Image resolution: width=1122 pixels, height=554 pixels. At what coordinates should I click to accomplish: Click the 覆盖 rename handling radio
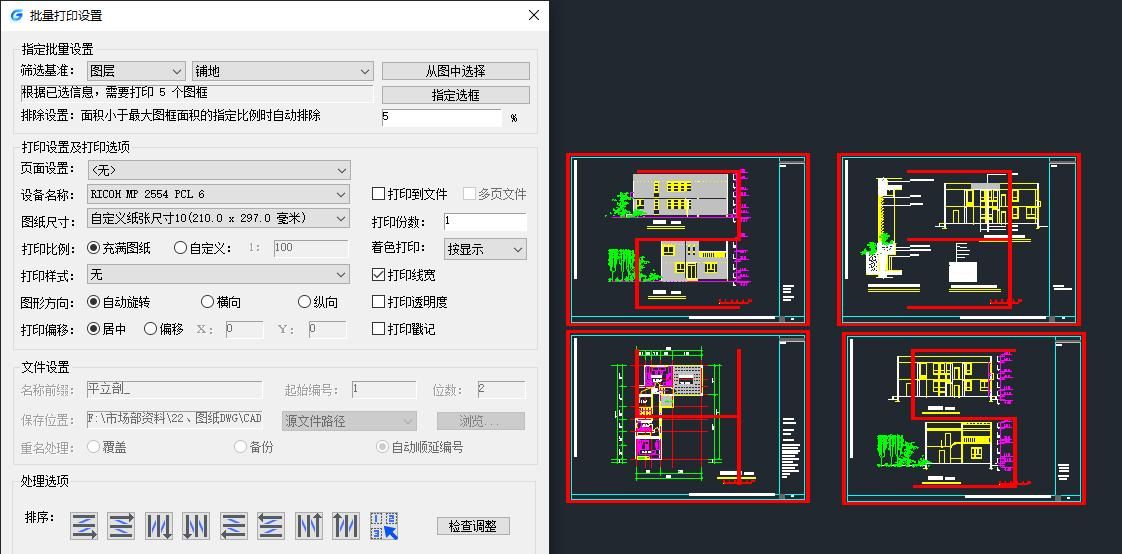click(93, 447)
